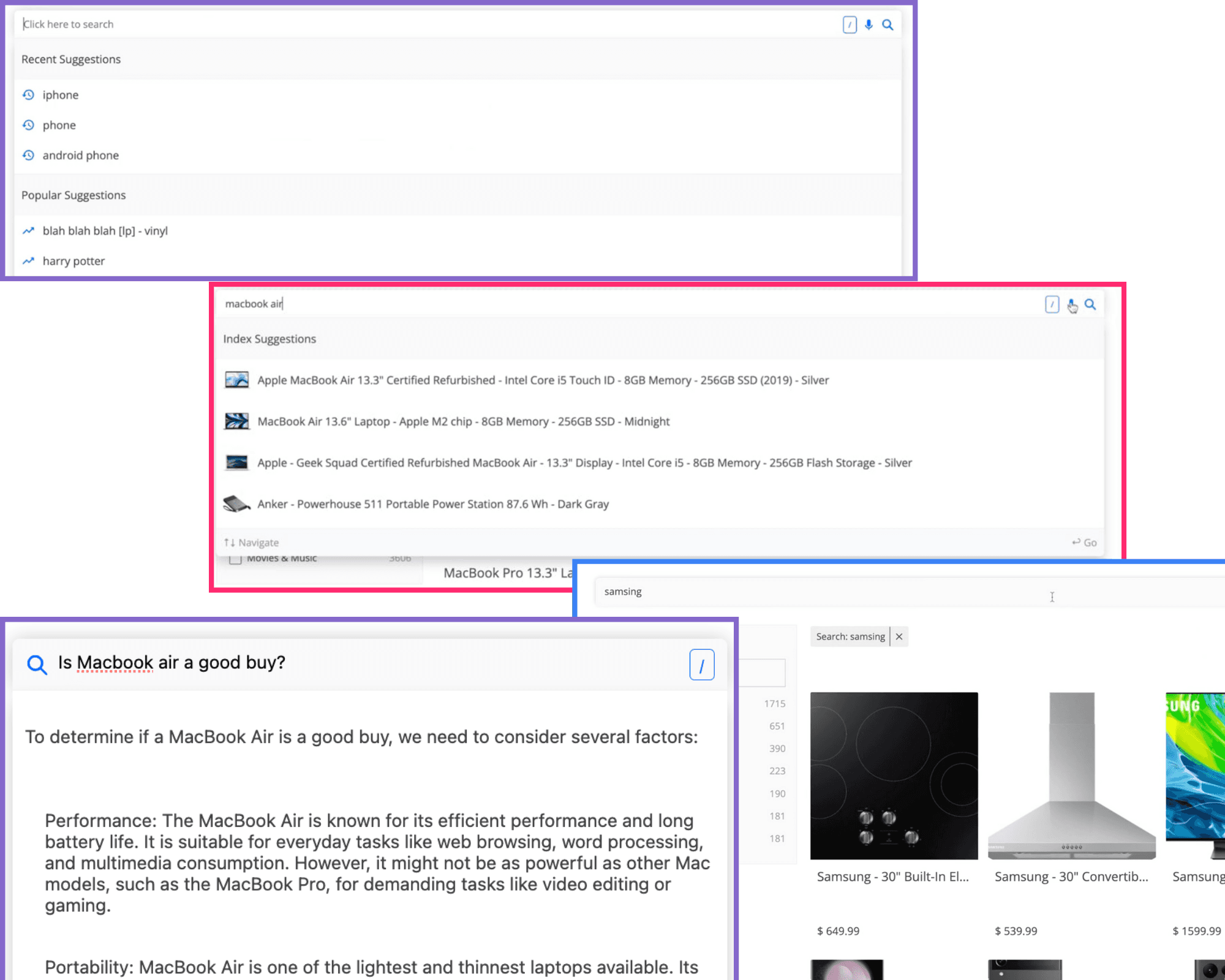This screenshot has width=1225, height=980.
Task: Click the trending icon beside harry potter
Action: pyautogui.click(x=28, y=260)
